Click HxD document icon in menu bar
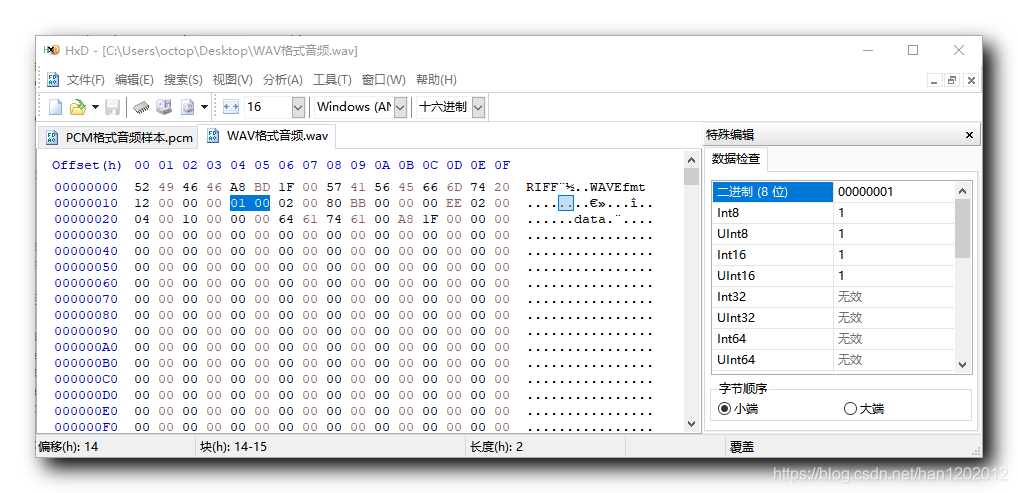The height and width of the screenshot is (493, 1018). (53, 80)
